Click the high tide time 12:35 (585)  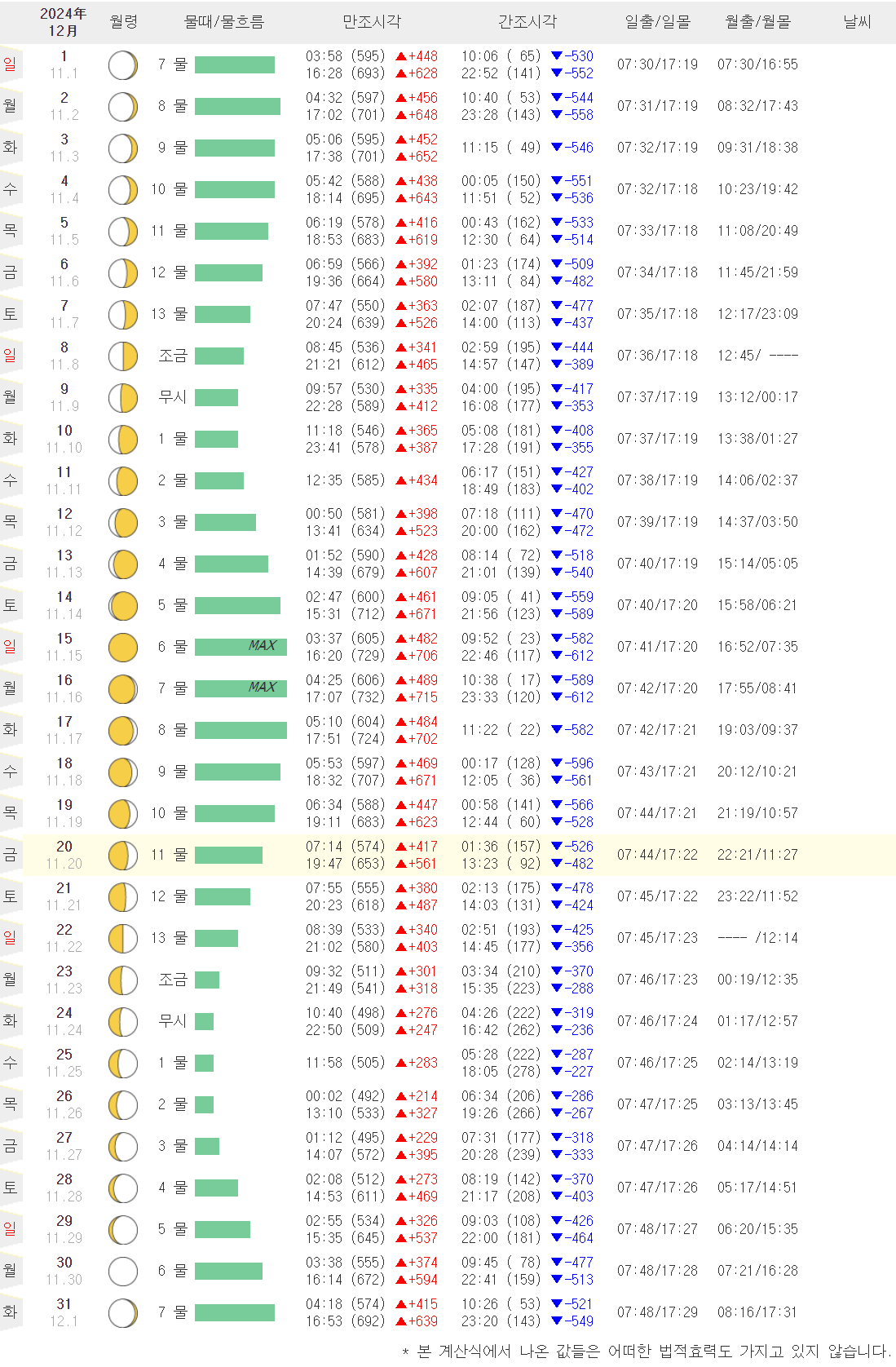pos(345,480)
